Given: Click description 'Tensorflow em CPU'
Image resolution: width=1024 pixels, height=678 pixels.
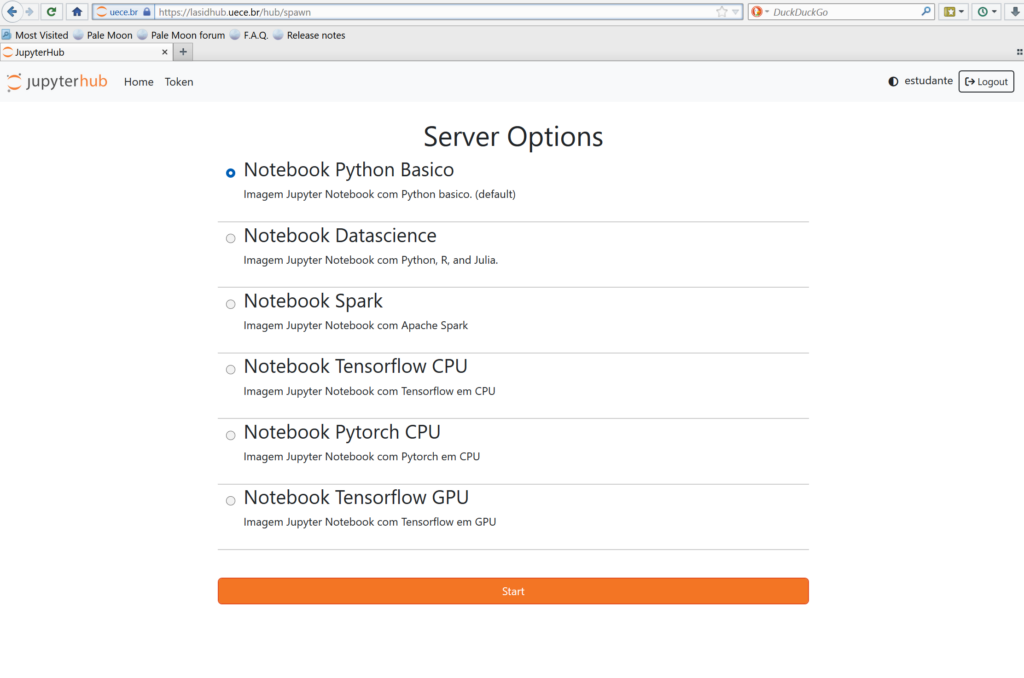Looking at the screenshot, I should point(370,391).
